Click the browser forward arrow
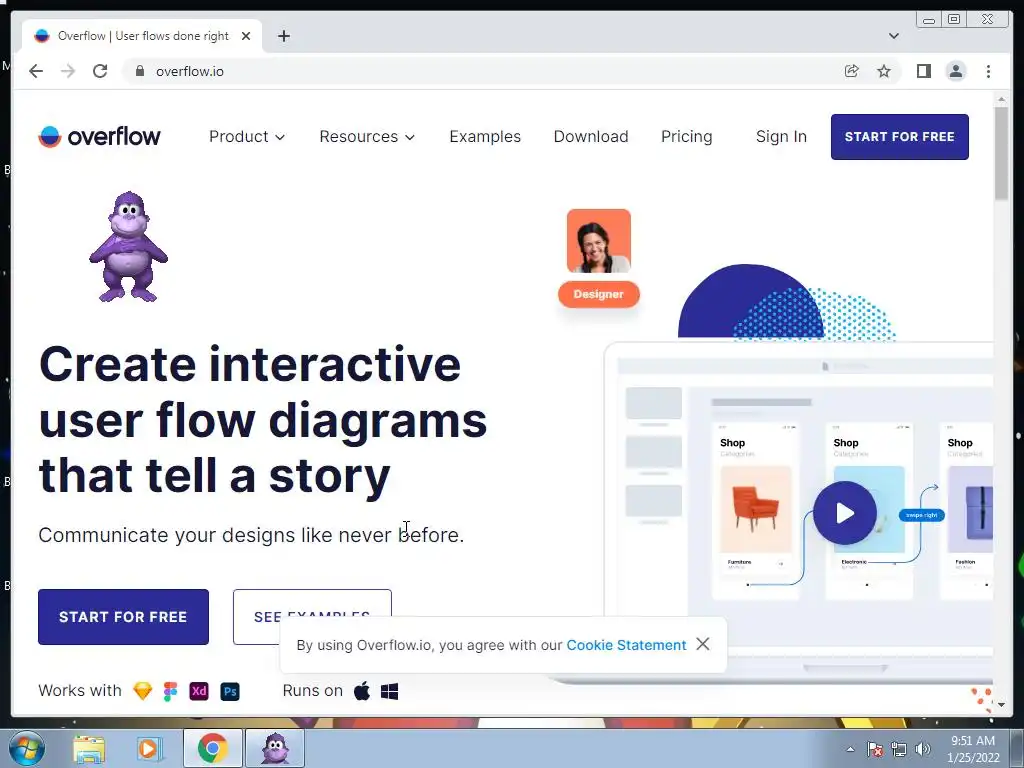1024x768 pixels. [x=68, y=71]
